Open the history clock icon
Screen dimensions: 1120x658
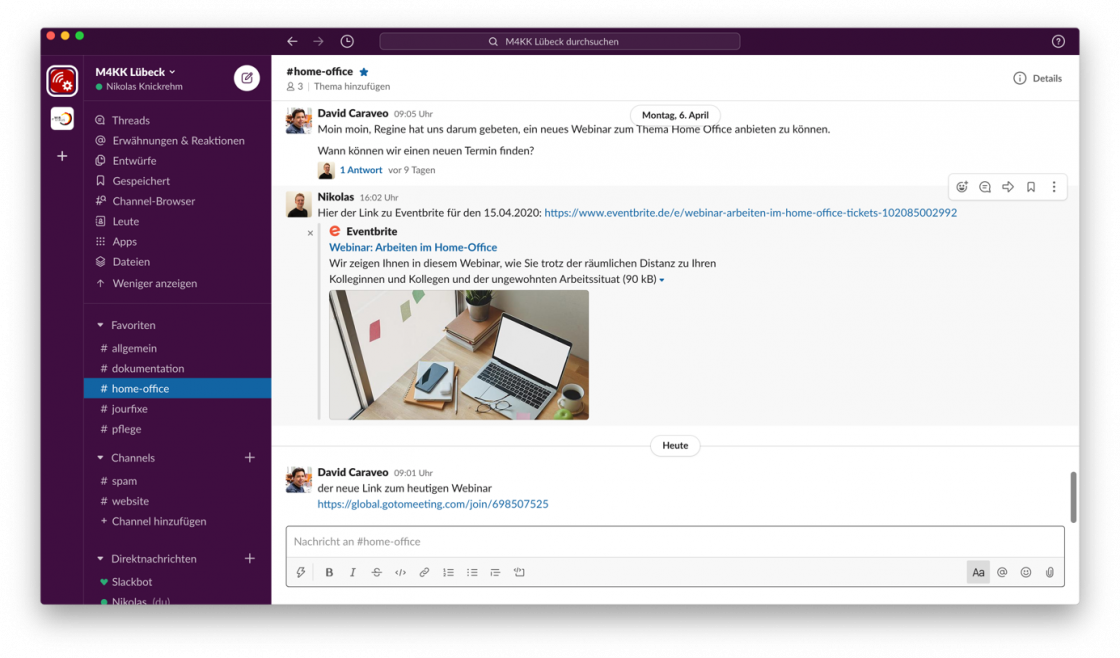coord(347,41)
